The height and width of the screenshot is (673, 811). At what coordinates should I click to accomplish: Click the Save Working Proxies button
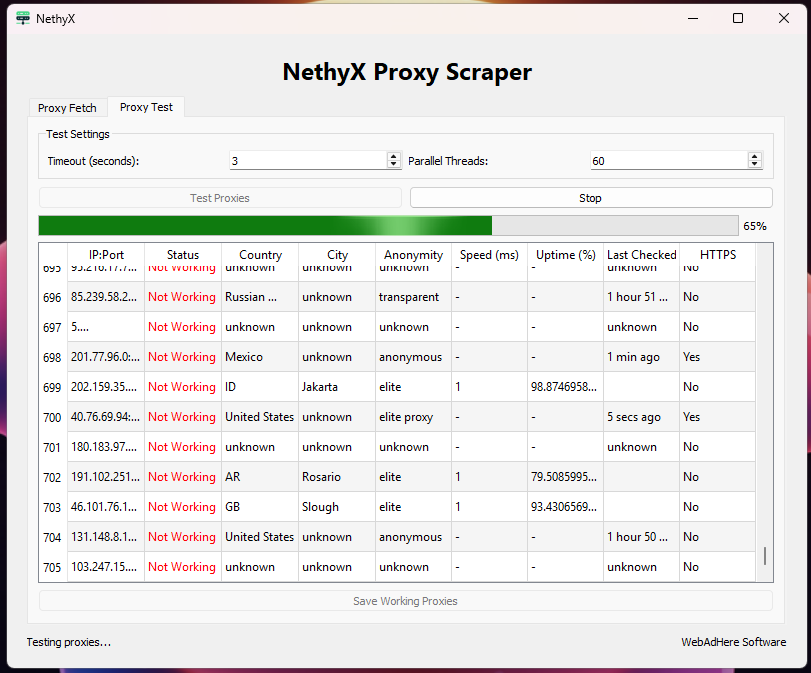[406, 601]
